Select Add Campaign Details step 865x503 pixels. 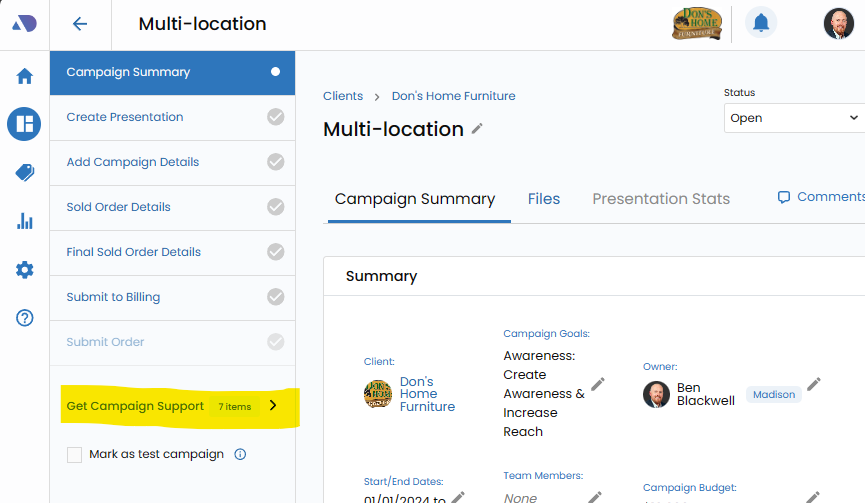(x=133, y=162)
